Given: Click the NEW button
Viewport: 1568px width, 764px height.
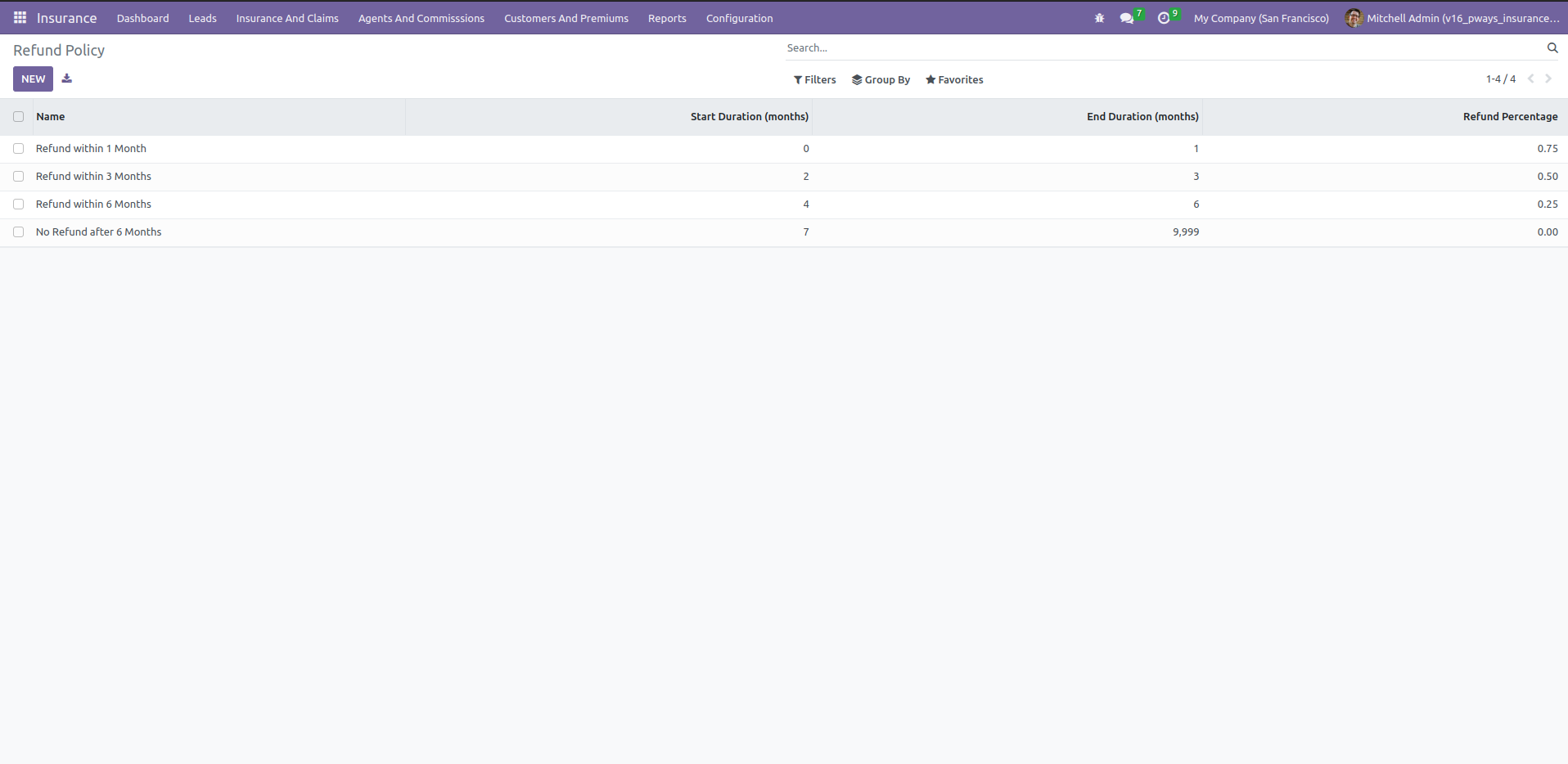Looking at the screenshot, I should tap(33, 79).
